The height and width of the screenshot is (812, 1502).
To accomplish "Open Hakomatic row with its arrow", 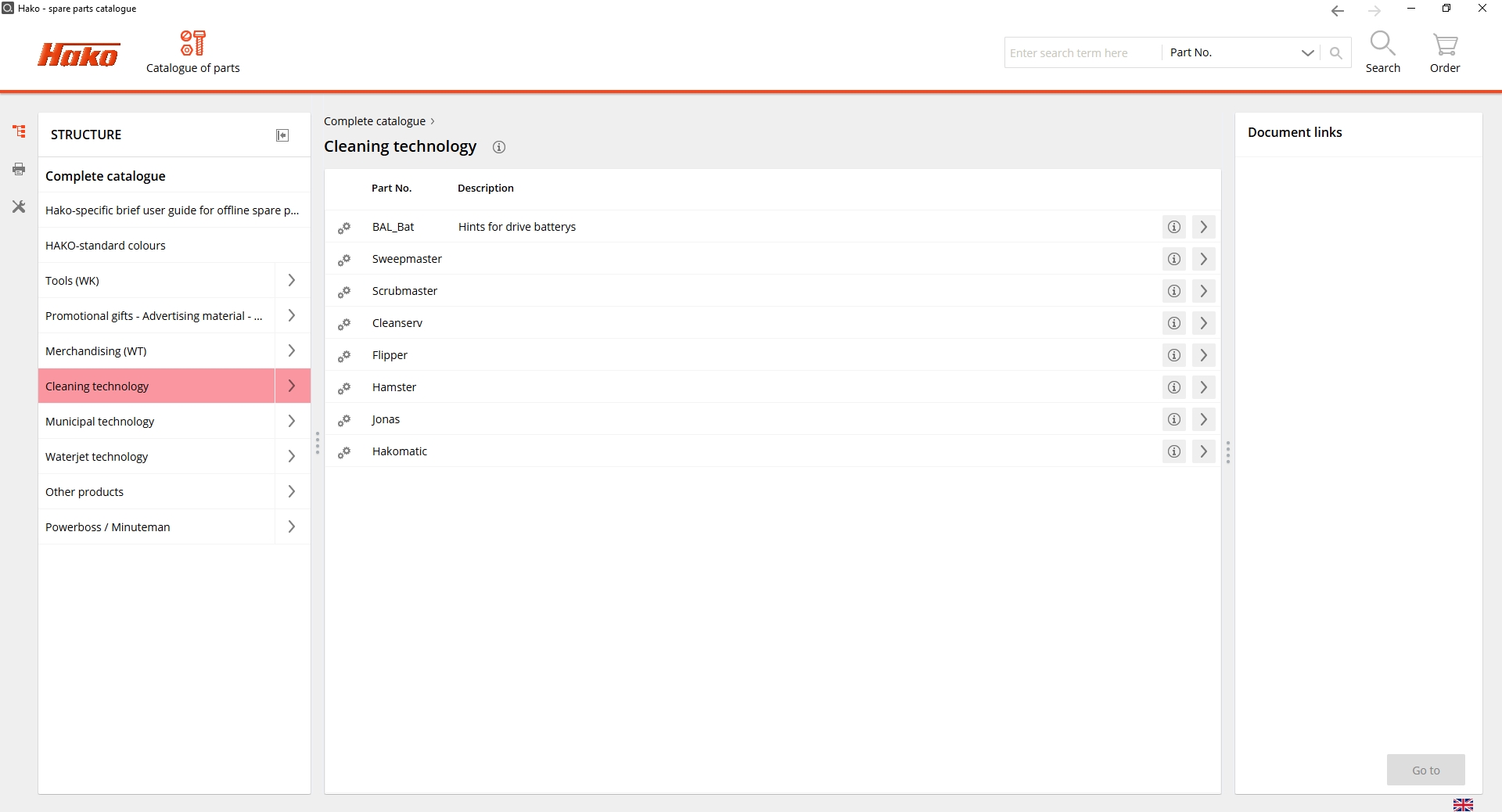I will 1204,451.
